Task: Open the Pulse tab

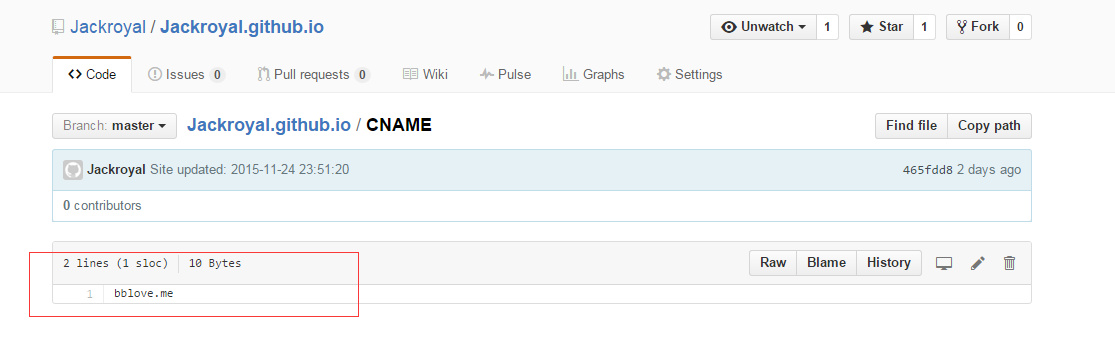Action: (506, 75)
